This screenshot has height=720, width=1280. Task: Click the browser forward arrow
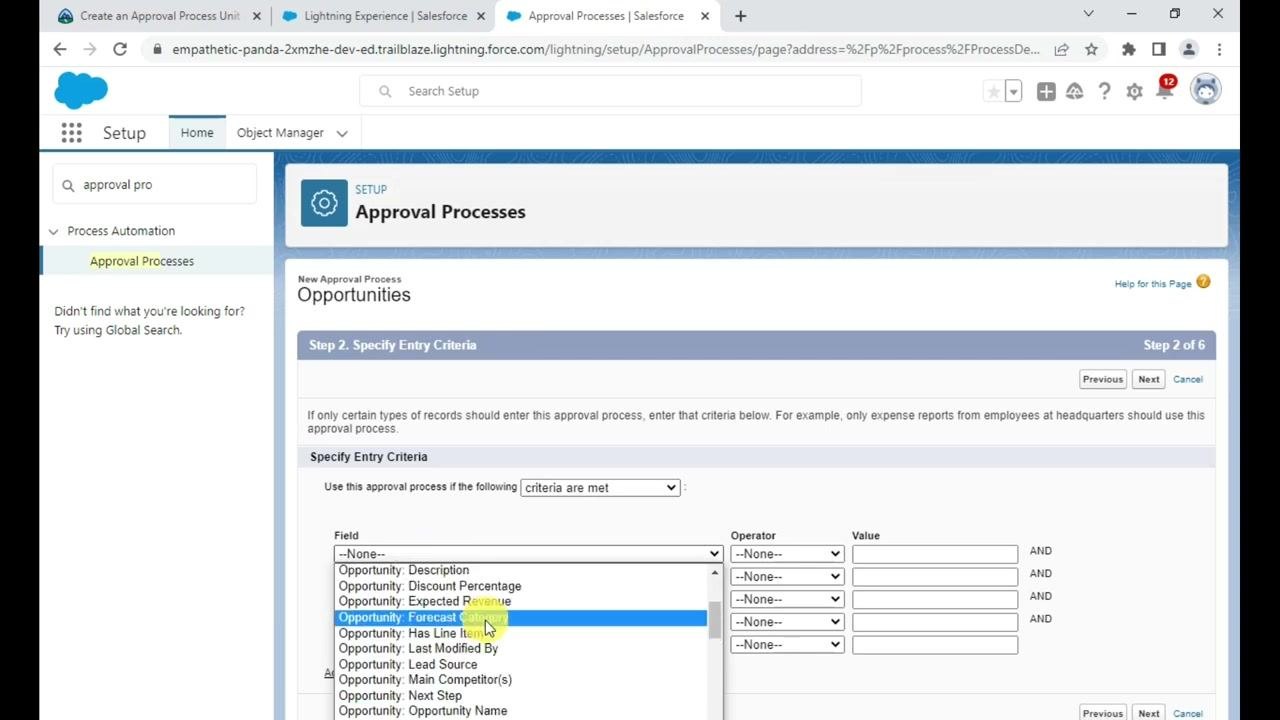coord(90,49)
